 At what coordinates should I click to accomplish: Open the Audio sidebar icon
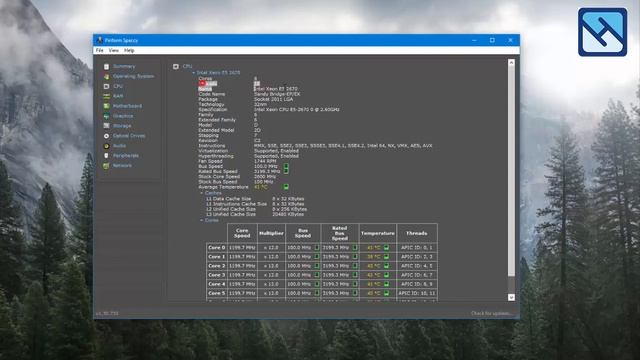click(107, 146)
